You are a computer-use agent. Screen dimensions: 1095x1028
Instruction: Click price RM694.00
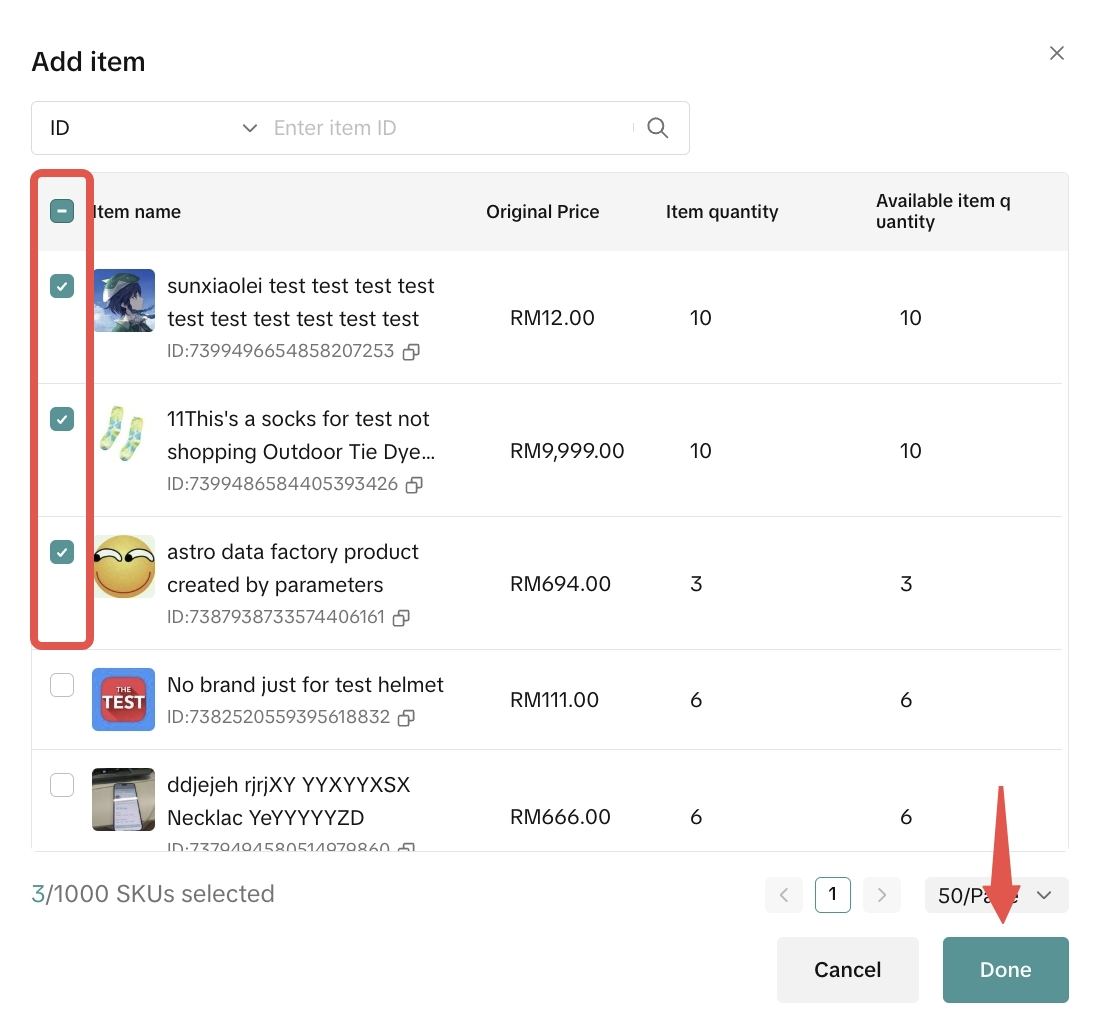click(x=560, y=584)
